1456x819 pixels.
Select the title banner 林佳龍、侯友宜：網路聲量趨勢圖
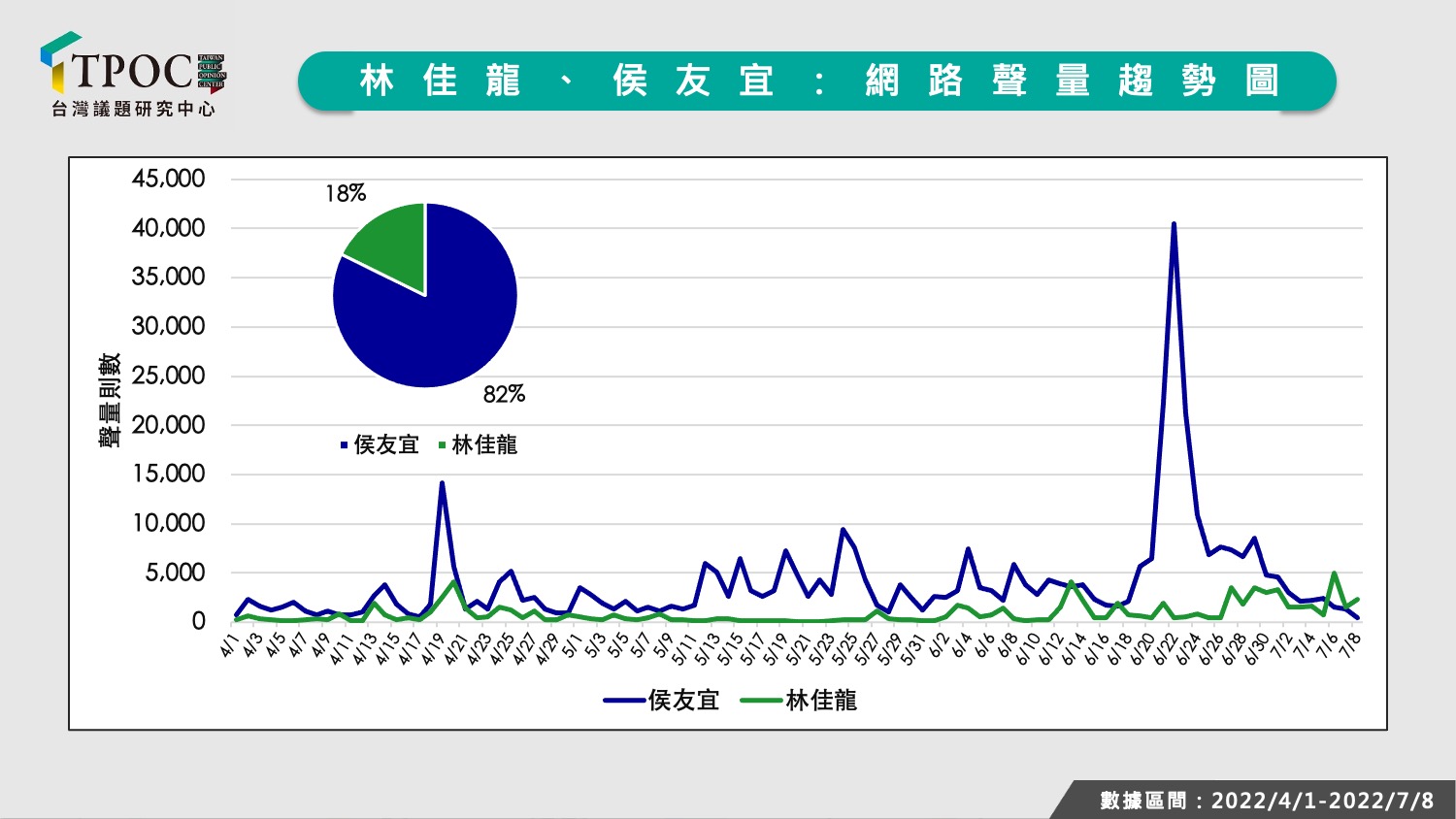coord(817,81)
